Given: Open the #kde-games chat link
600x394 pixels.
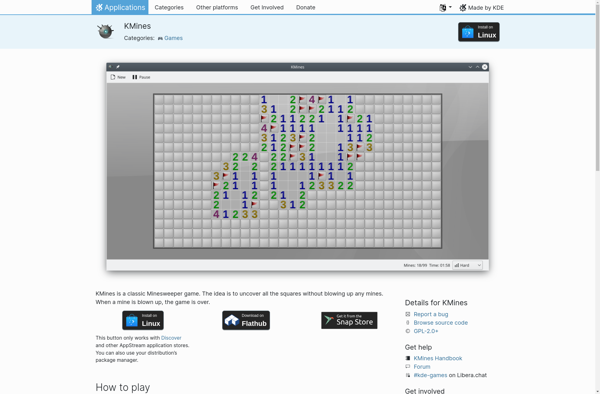Looking at the screenshot, I should (x=430, y=375).
